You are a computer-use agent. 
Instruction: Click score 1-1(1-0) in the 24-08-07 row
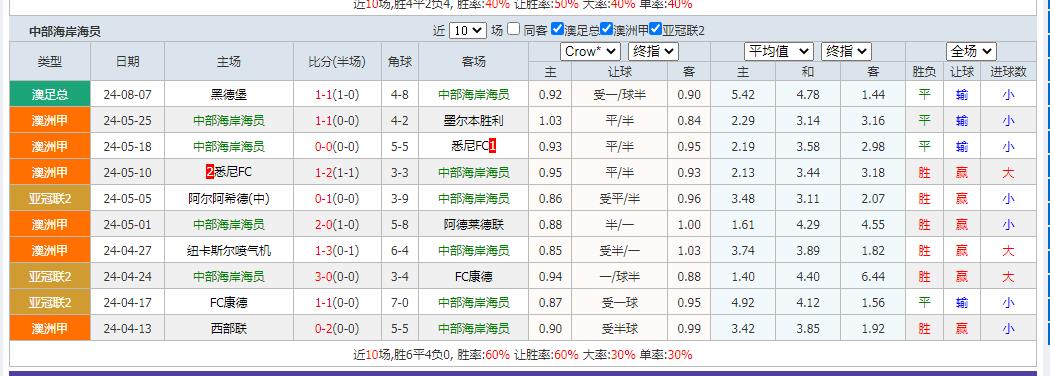click(x=337, y=95)
